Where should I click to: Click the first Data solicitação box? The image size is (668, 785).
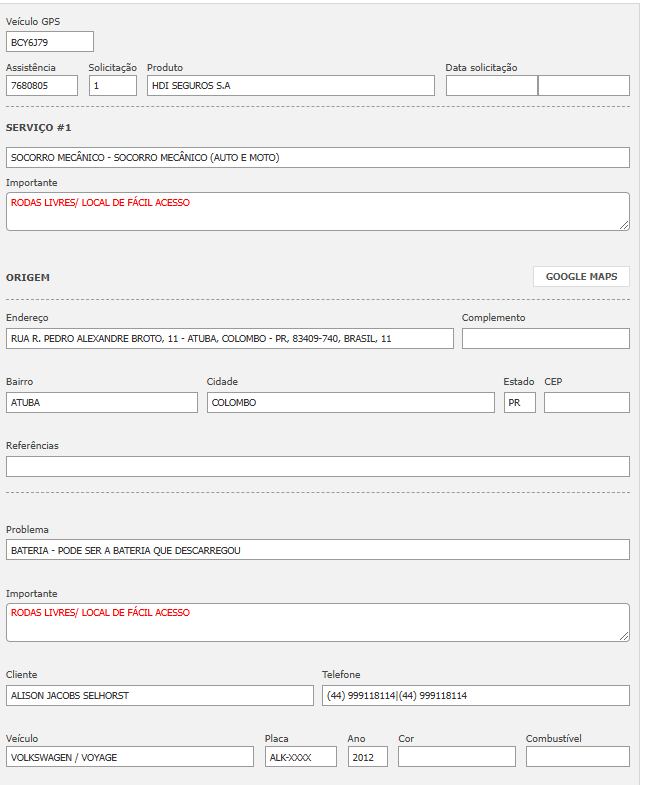coord(491,86)
